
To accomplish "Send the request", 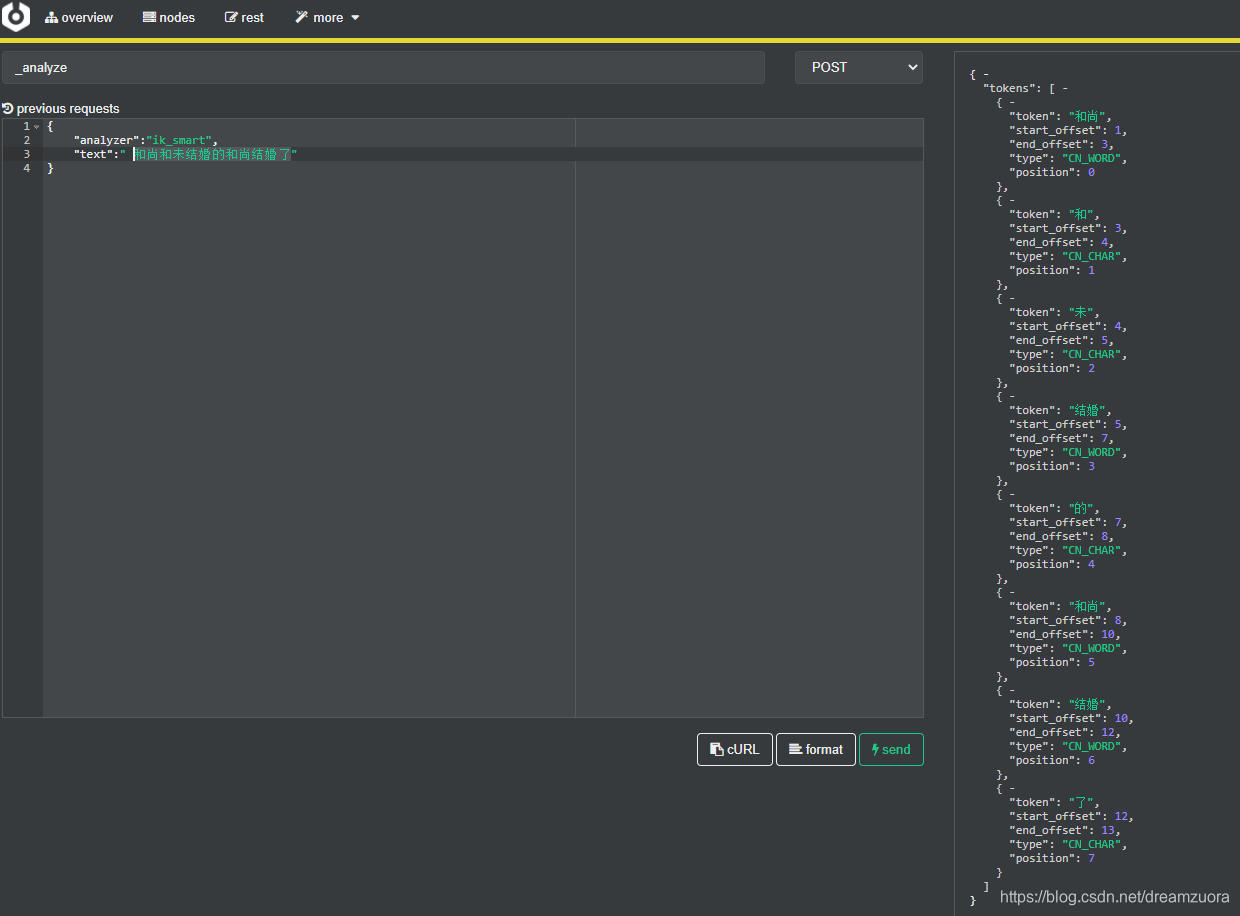I will tap(891, 749).
